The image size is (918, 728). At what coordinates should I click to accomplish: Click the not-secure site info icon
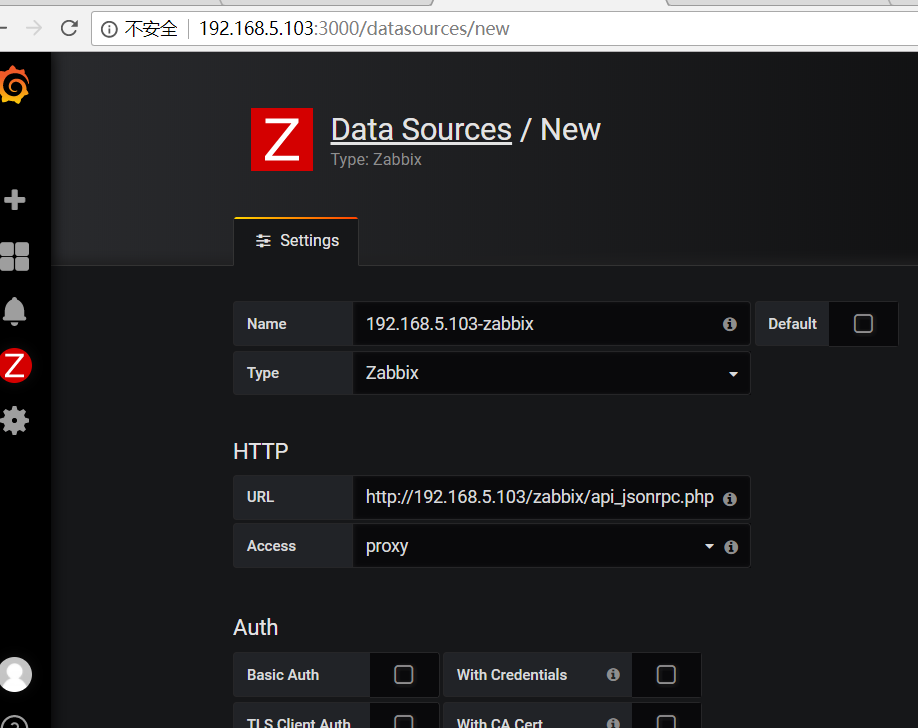tap(109, 29)
